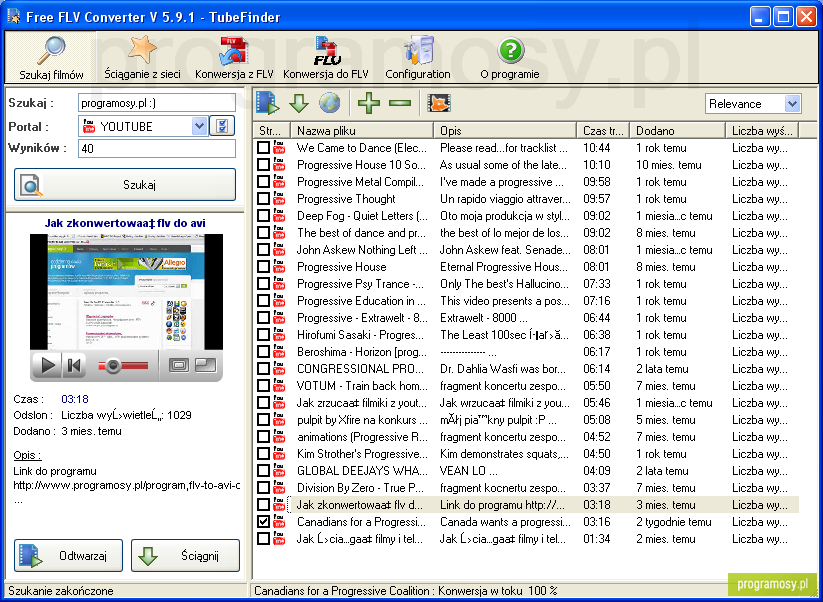Click YouTube icon beside Beroshima - Horizon row
This screenshot has height=602, width=823.
click(279, 352)
